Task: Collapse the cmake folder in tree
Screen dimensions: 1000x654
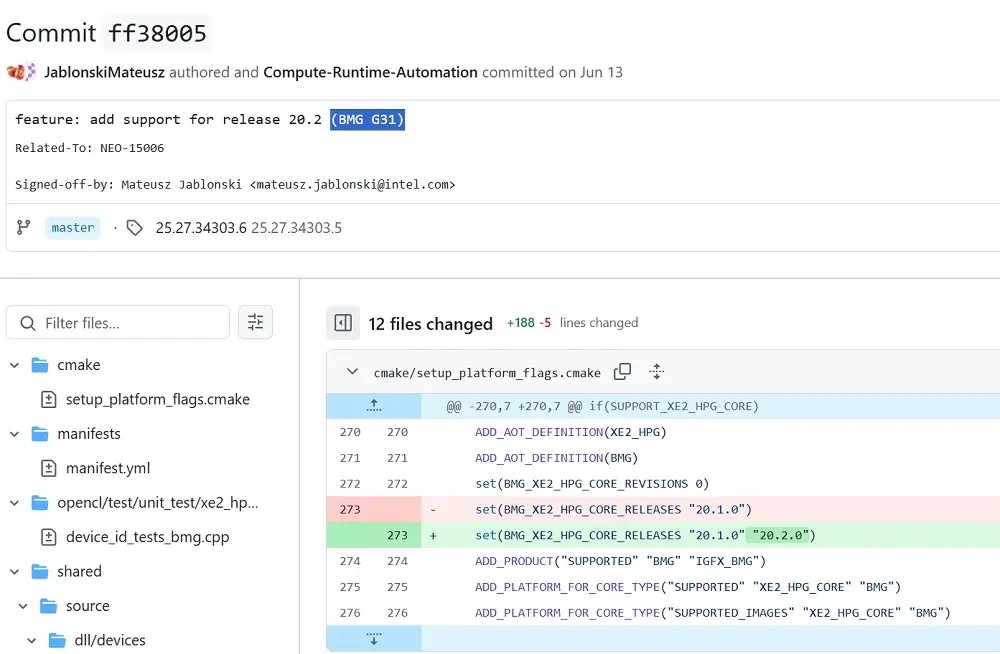Action: [x=14, y=365]
